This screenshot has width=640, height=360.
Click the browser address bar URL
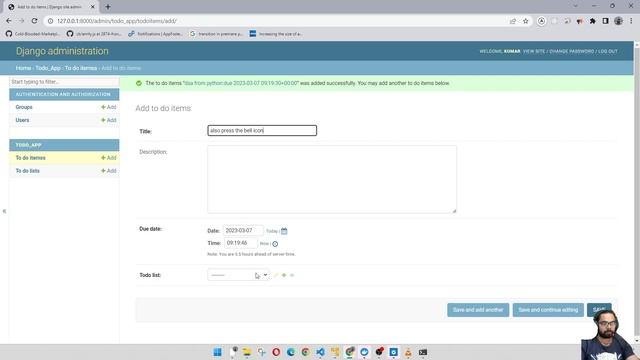[117, 21]
